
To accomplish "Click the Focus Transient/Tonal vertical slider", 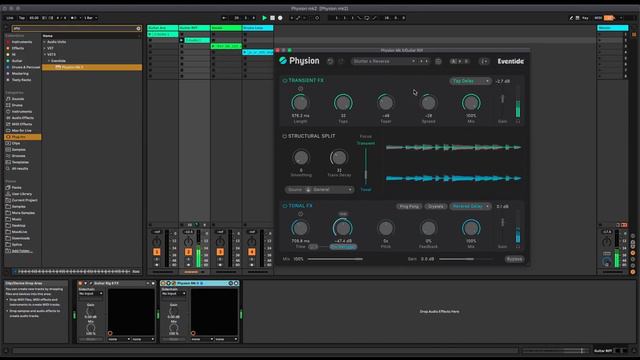I will coord(366,166).
